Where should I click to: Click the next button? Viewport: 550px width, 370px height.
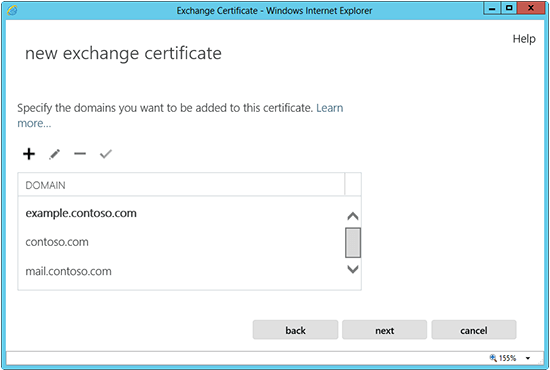(x=384, y=330)
